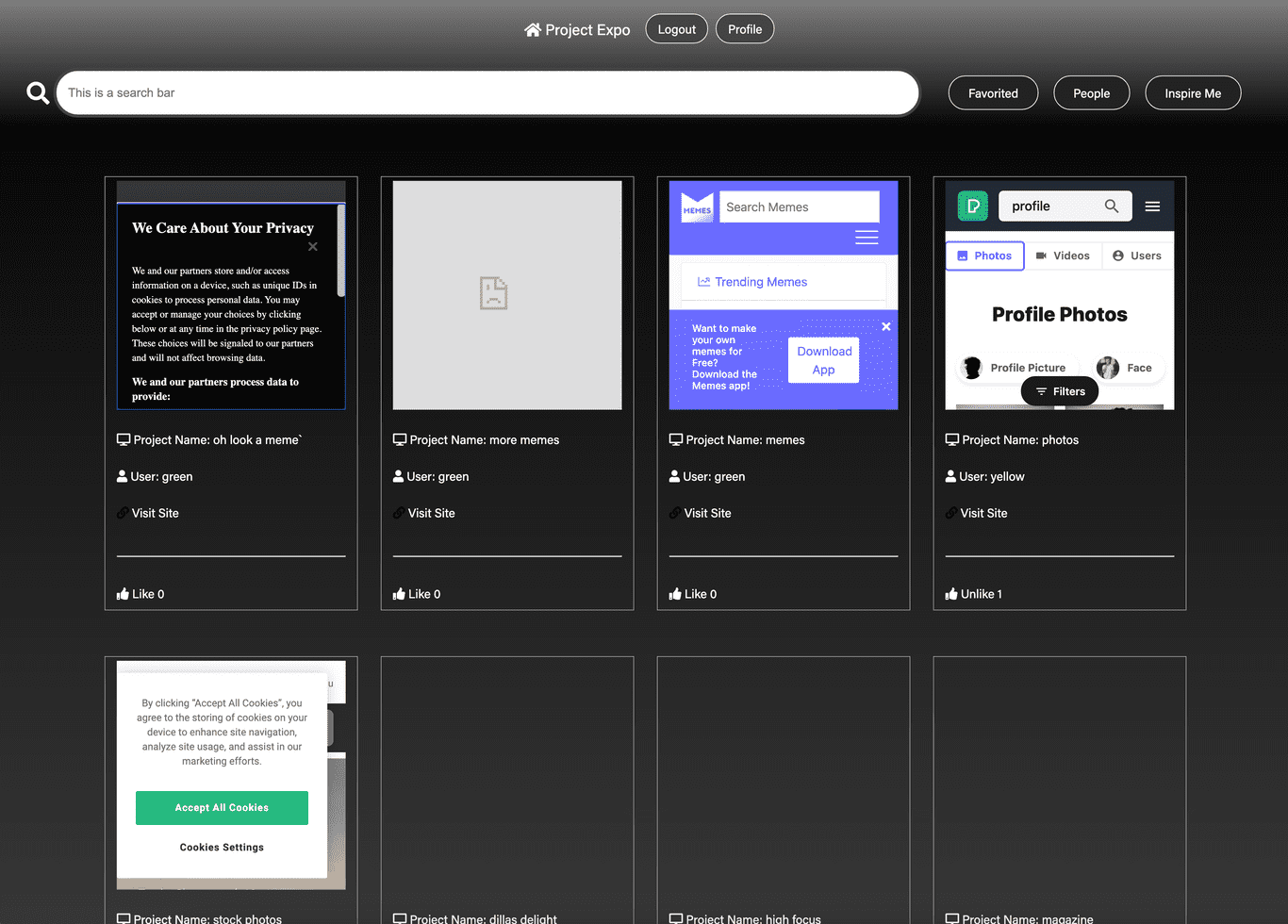Click monitor icon next to 'more memes'

tap(400, 439)
